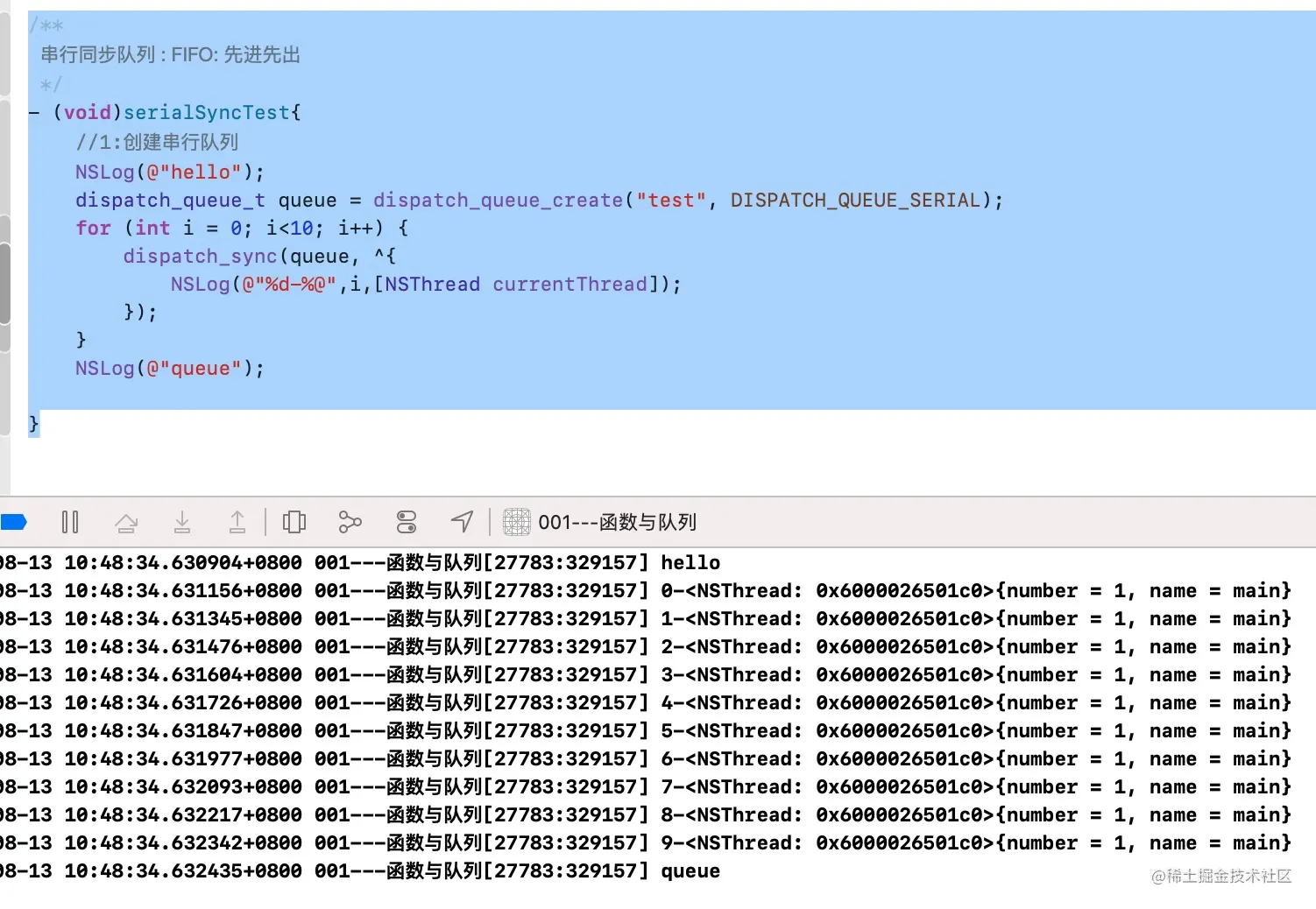Click the dispatch_queue_create function name
1316x909 pixels.
[498, 200]
